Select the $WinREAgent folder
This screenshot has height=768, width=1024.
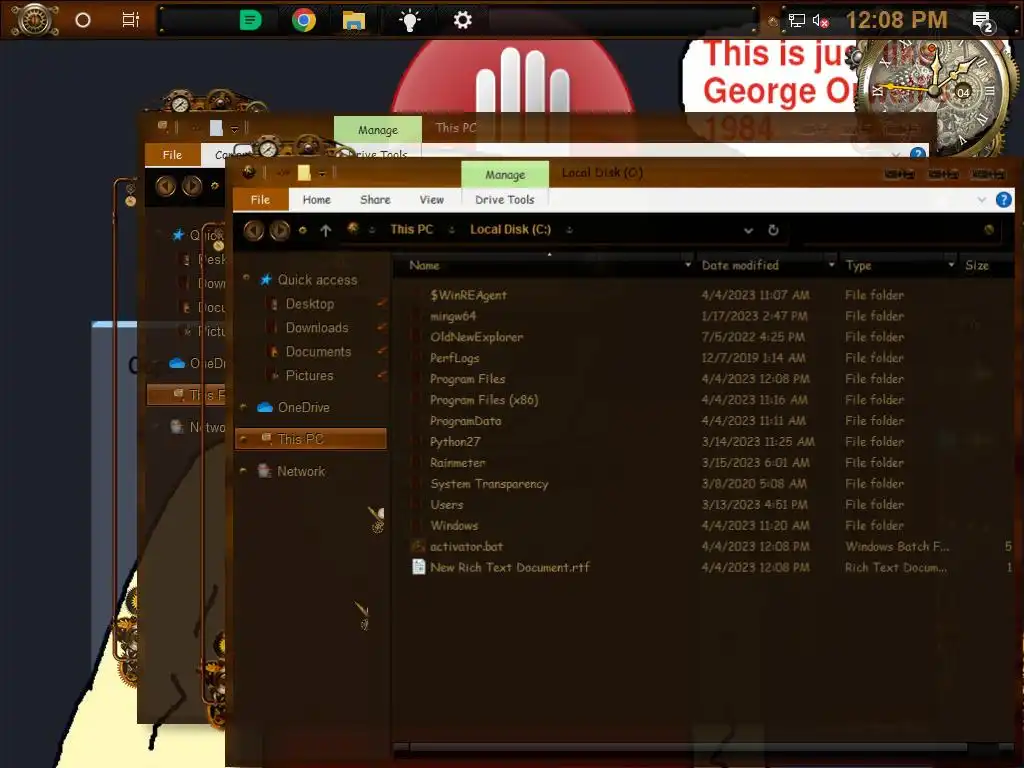click(x=468, y=295)
